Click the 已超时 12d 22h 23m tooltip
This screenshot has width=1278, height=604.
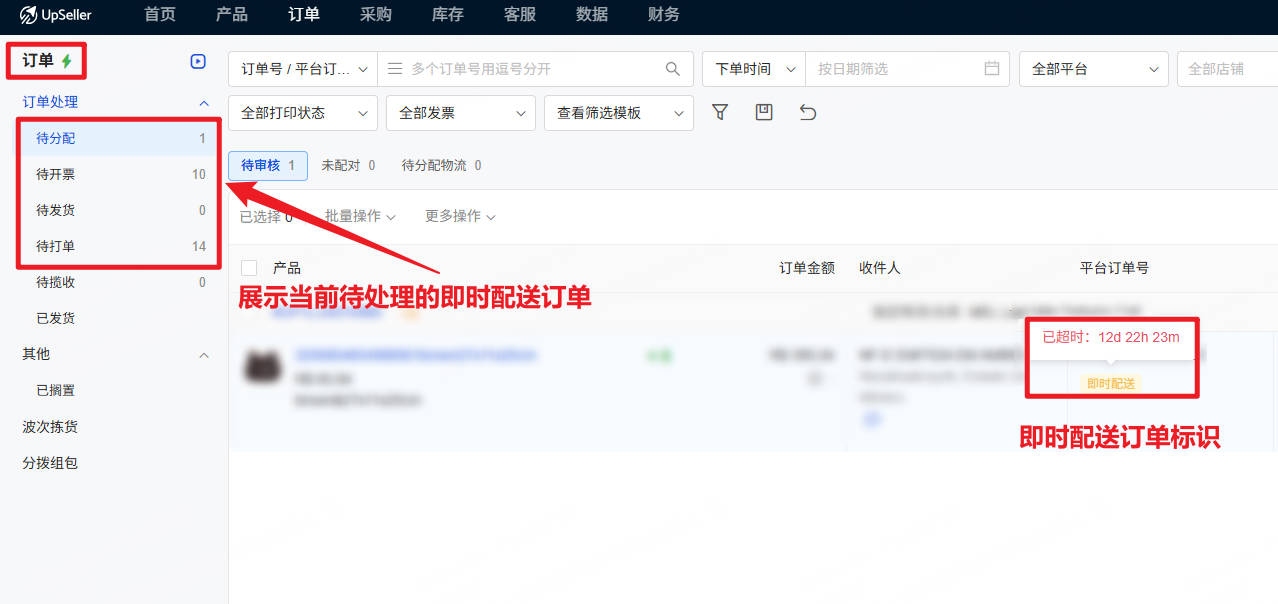(1111, 337)
